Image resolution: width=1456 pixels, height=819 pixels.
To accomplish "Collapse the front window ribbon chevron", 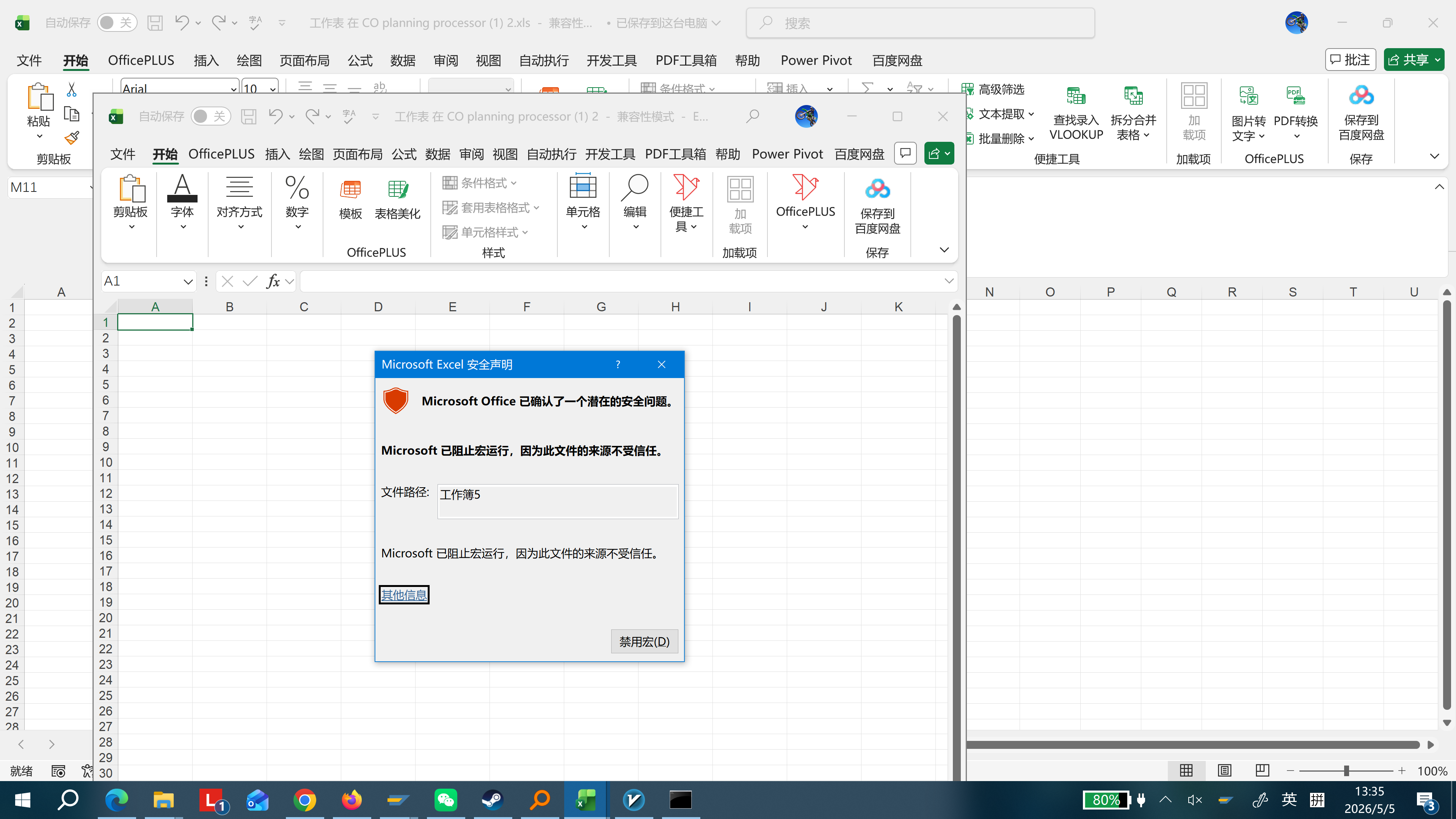I will pos(944,250).
